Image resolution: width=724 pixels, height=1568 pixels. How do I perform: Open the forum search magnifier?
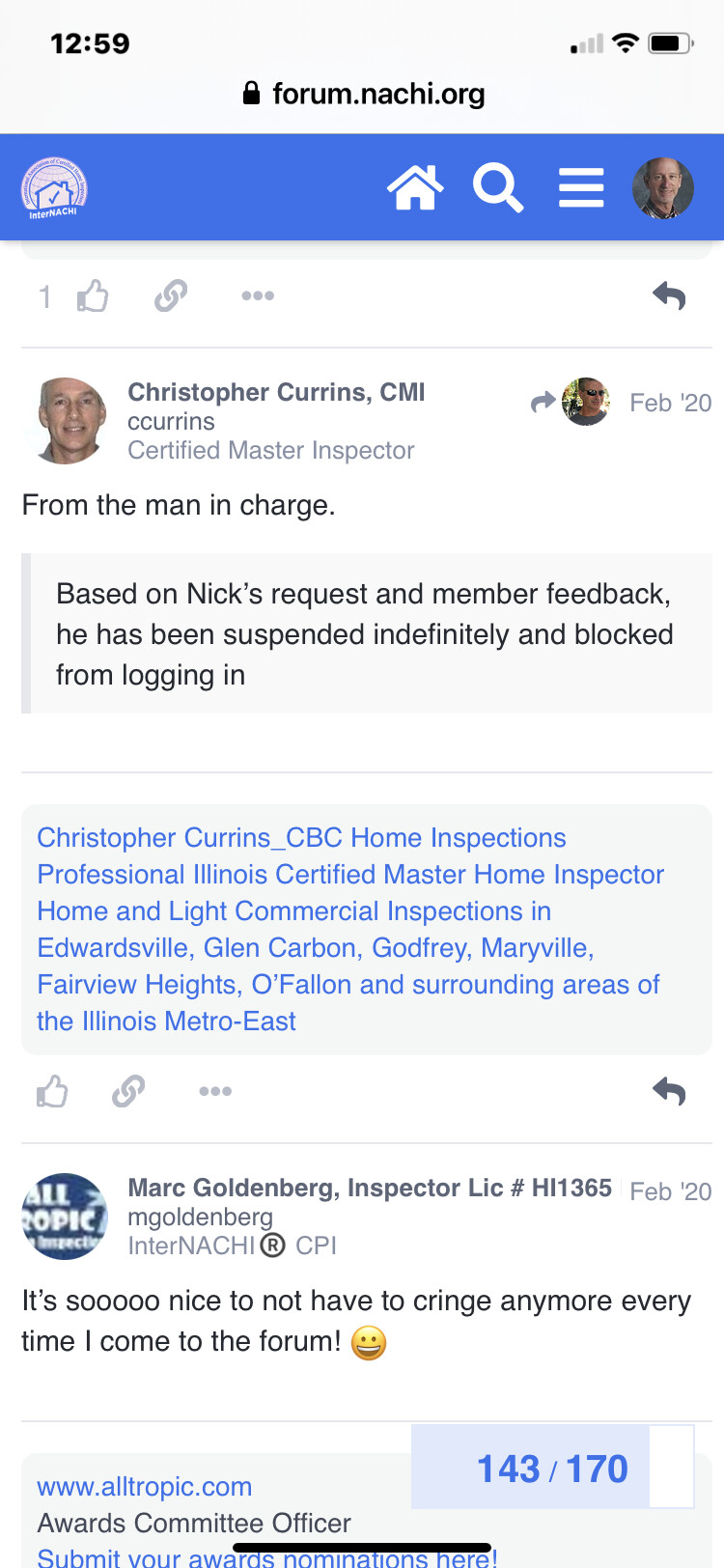[497, 187]
